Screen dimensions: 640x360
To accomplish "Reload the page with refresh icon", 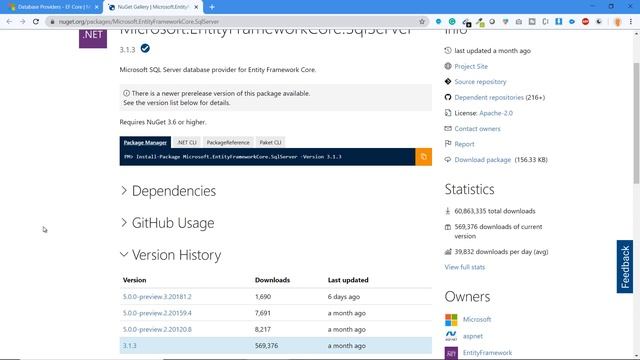I will (36, 22).
